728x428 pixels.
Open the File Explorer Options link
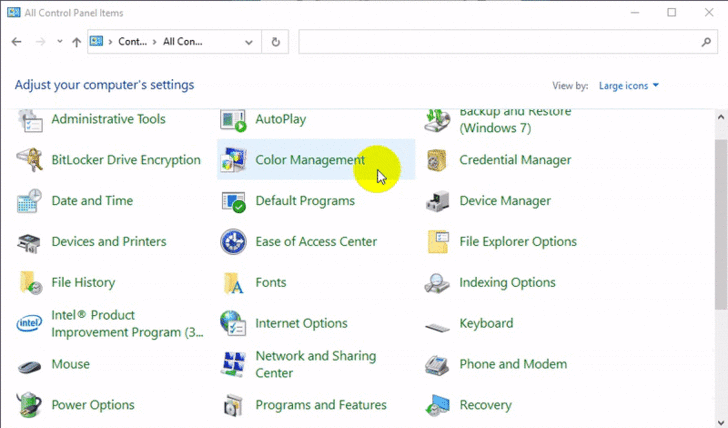point(517,242)
